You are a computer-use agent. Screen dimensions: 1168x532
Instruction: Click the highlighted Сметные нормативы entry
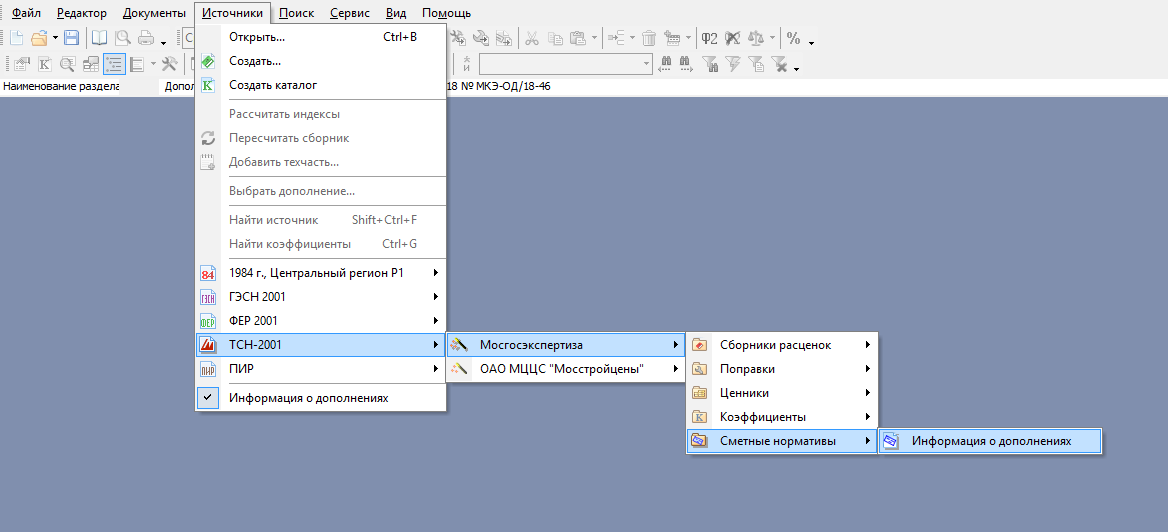pos(782,441)
